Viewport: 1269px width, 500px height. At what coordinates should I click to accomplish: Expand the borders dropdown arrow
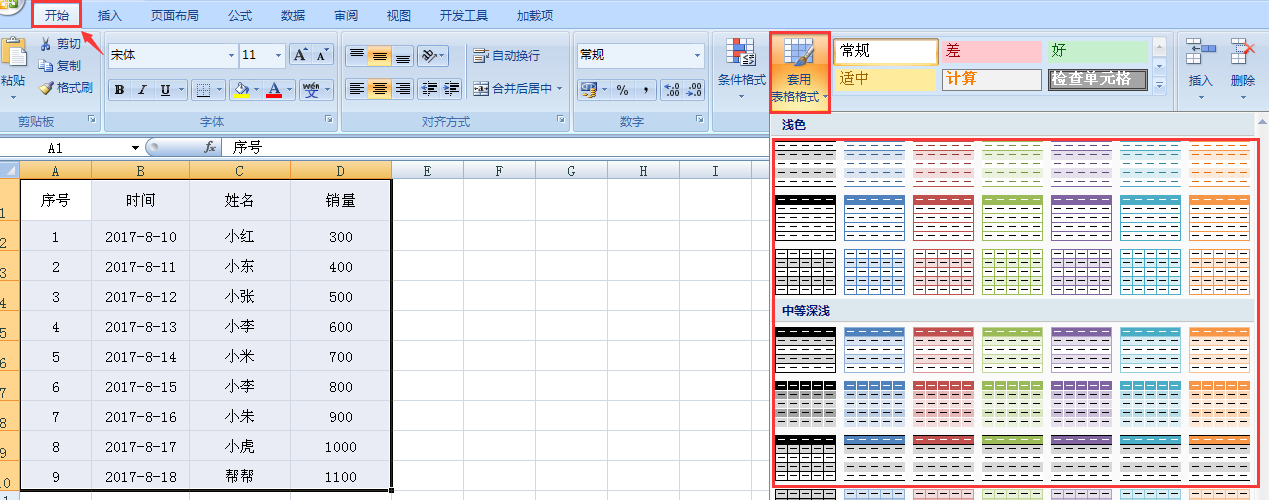pyautogui.click(x=219, y=90)
